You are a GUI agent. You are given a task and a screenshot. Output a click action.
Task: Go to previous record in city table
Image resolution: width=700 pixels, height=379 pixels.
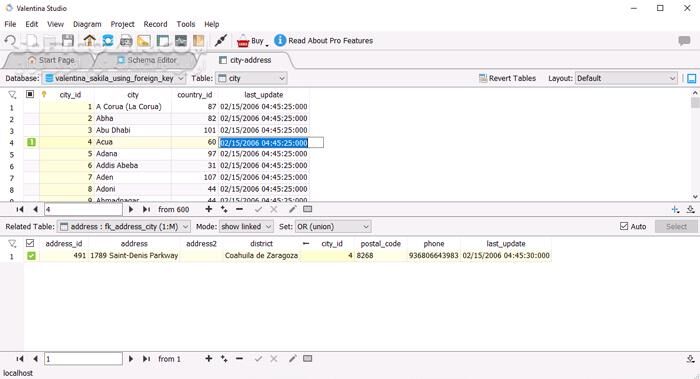click(x=35, y=209)
